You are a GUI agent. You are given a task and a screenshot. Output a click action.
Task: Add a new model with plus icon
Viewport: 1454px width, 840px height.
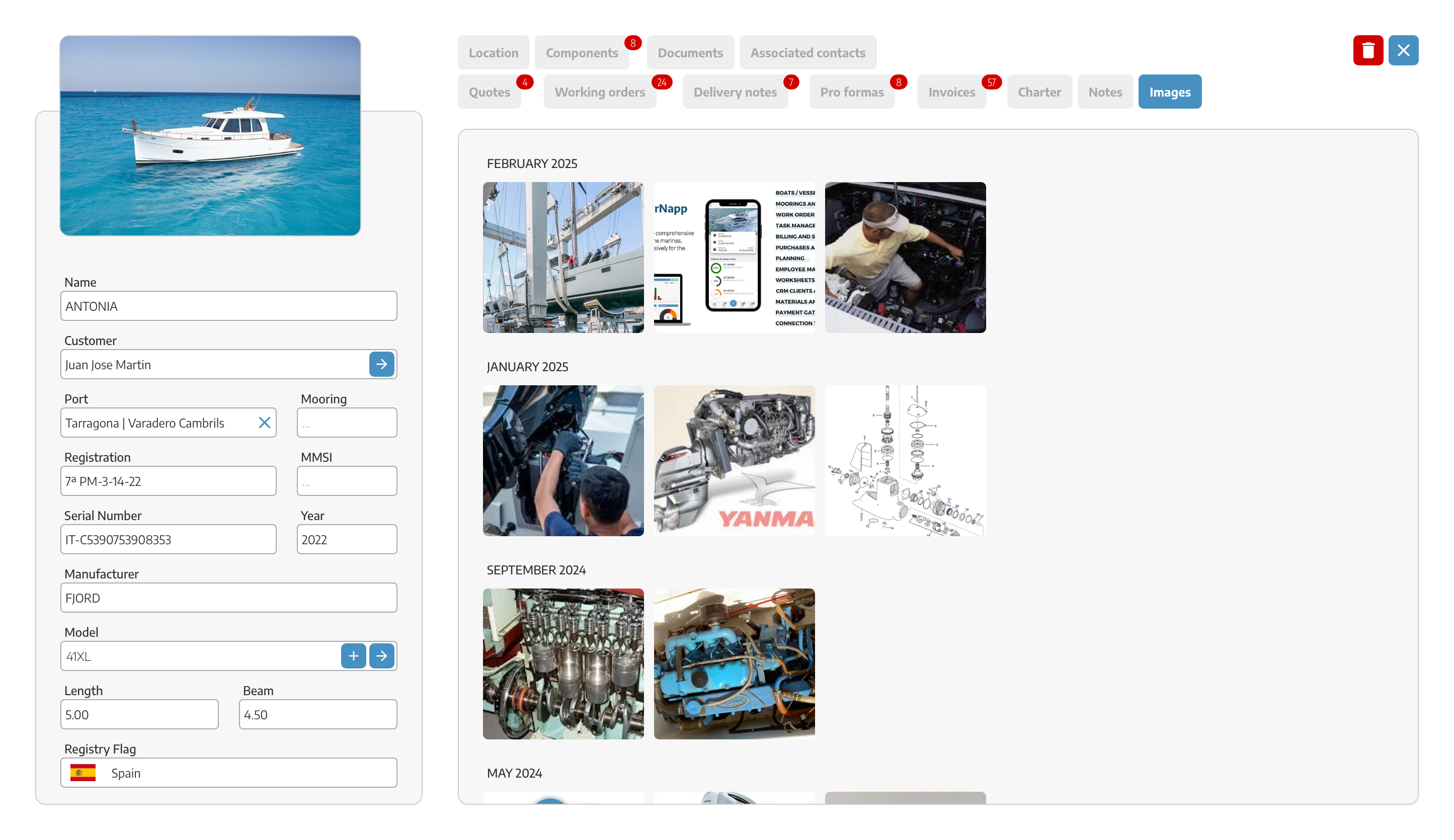click(x=353, y=656)
